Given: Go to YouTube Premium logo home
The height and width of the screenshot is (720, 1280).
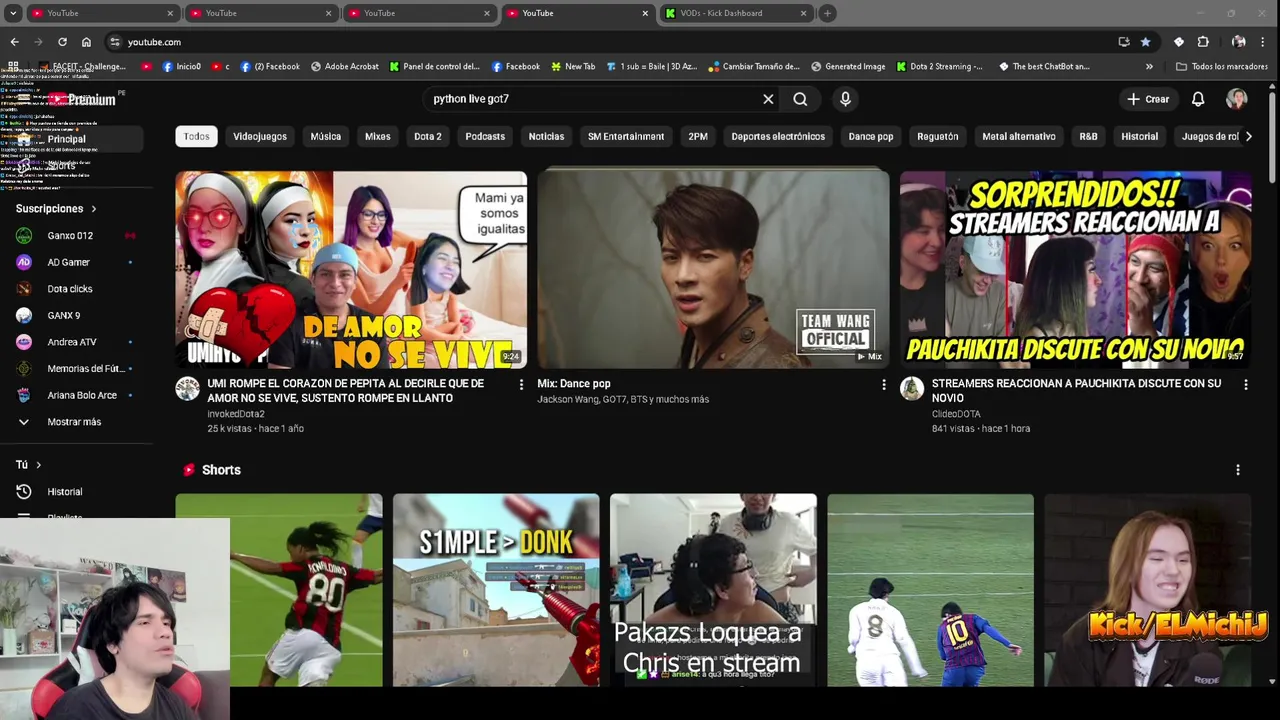Looking at the screenshot, I should pos(84,99).
